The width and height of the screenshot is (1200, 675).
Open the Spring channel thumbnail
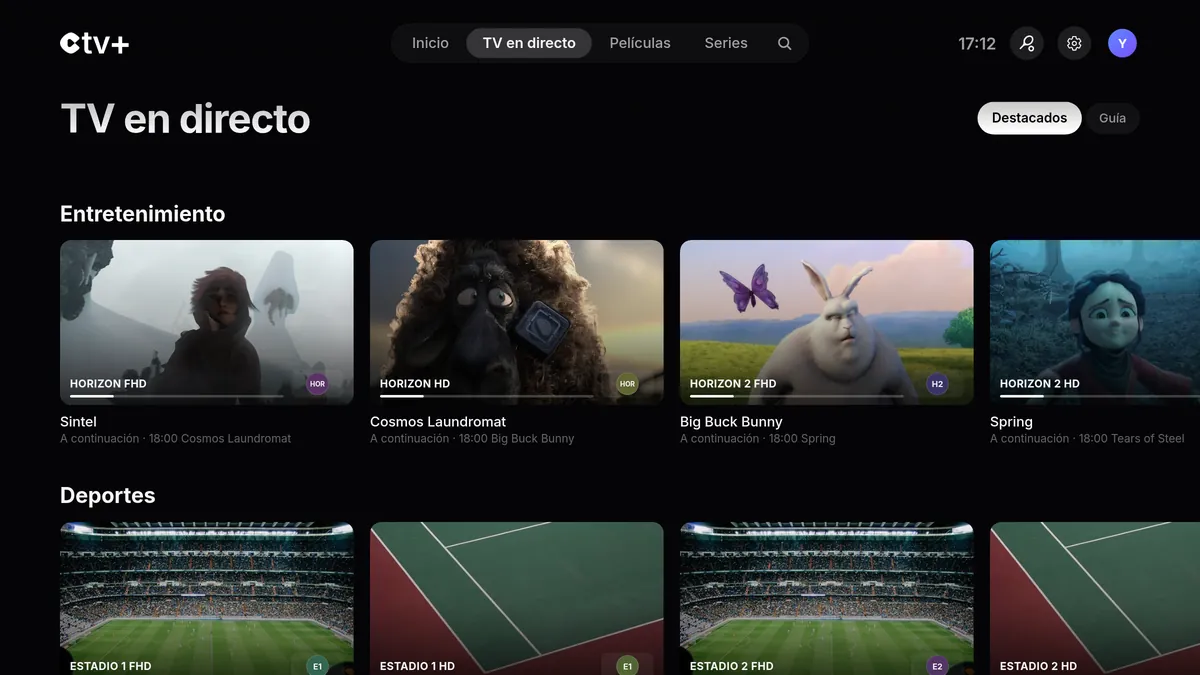(1095, 322)
